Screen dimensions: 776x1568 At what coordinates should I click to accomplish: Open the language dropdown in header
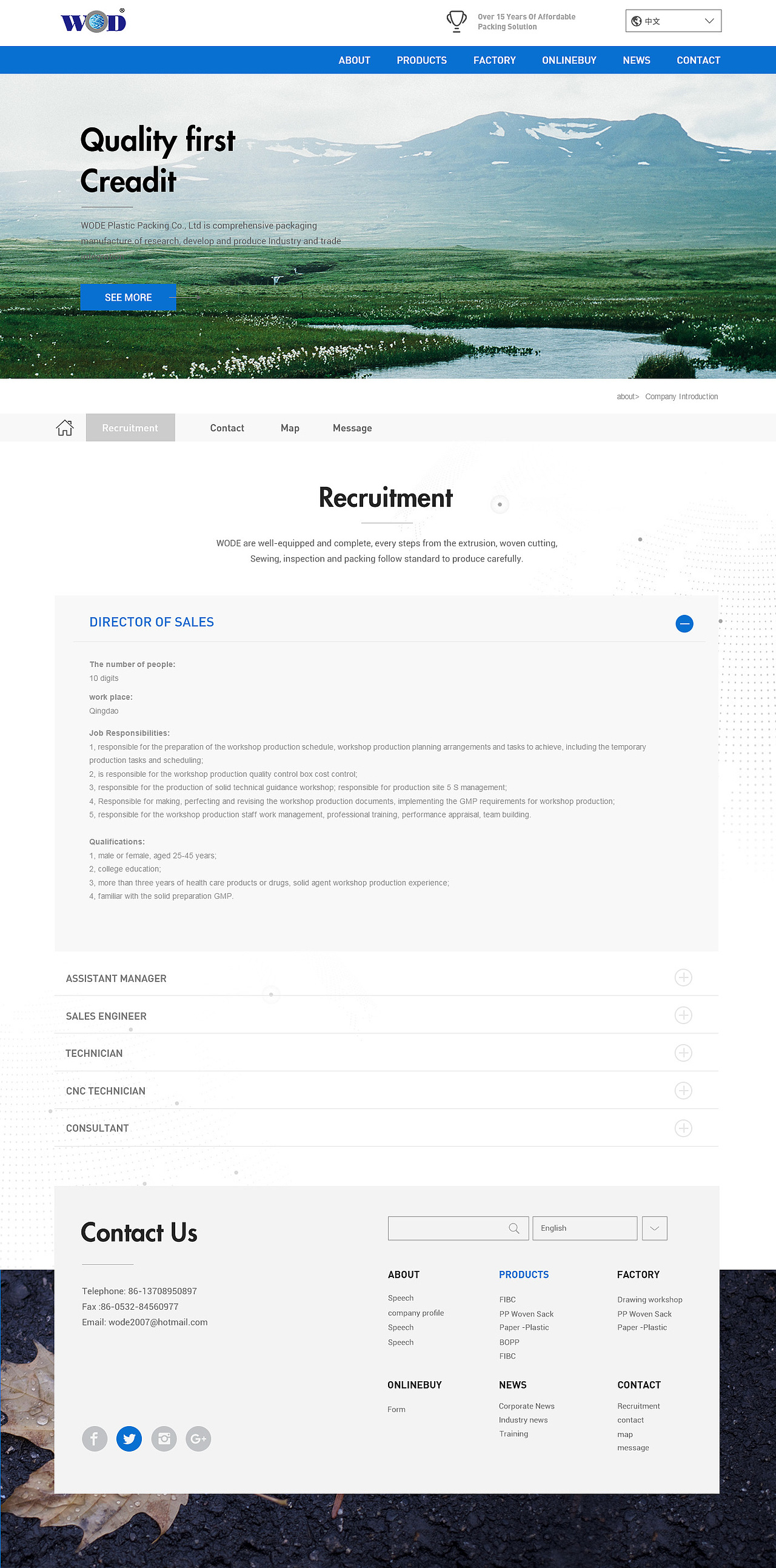[x=673, y=21]
